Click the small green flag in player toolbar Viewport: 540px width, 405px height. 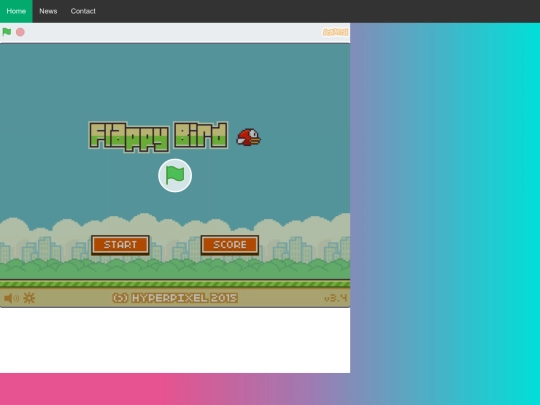tap(7, 32)
